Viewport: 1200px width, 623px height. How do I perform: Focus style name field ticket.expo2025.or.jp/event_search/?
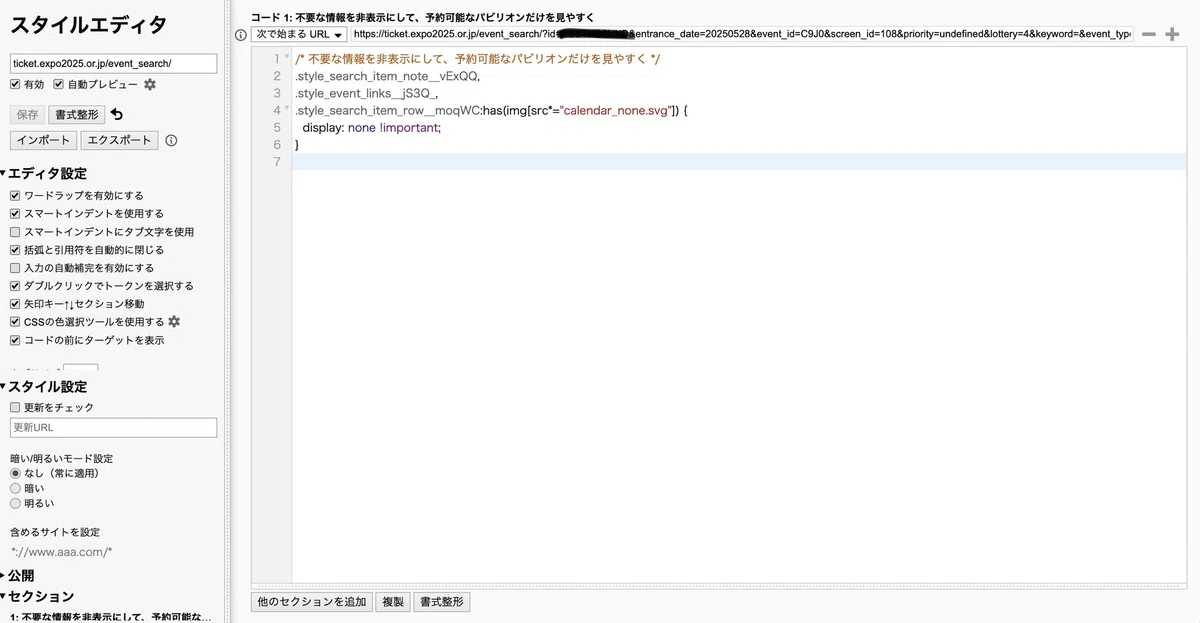pyautogui.click(x=113, y=63)
